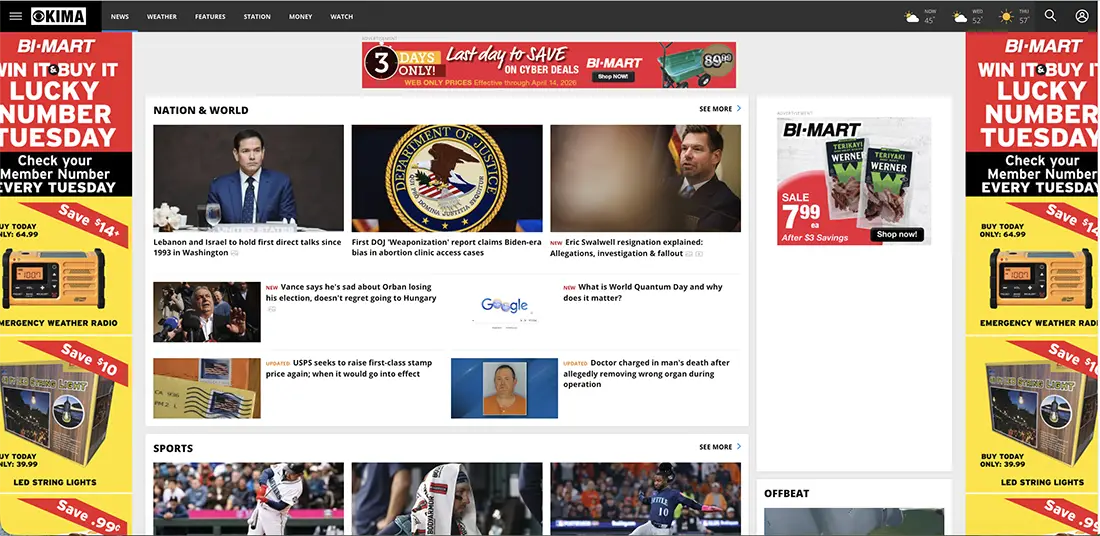The image size is (1100, 536).
Task: Open Eric Swalwell resignation explained headline
Action: point(626,248)
